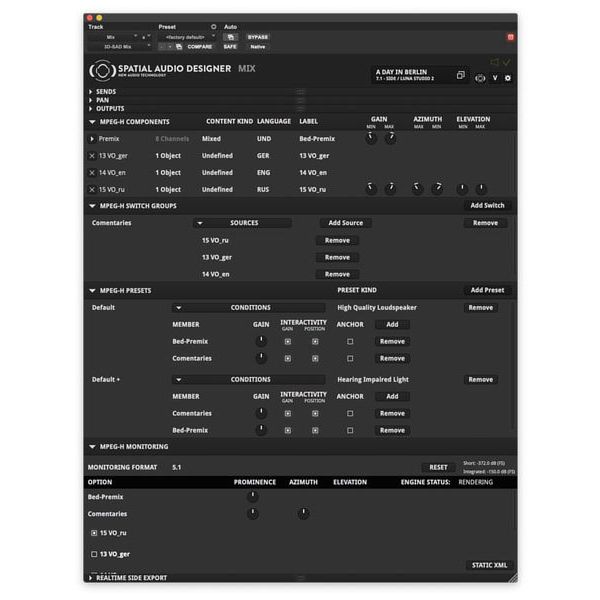This screenshot has height=600, width=600.
Task: Collapse Default preset CONDITIONS
Action: coord(178,308)
